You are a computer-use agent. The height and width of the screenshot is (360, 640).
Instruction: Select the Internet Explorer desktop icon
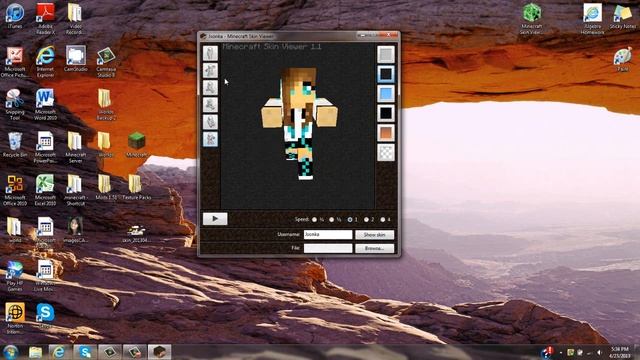click(45, 62)
